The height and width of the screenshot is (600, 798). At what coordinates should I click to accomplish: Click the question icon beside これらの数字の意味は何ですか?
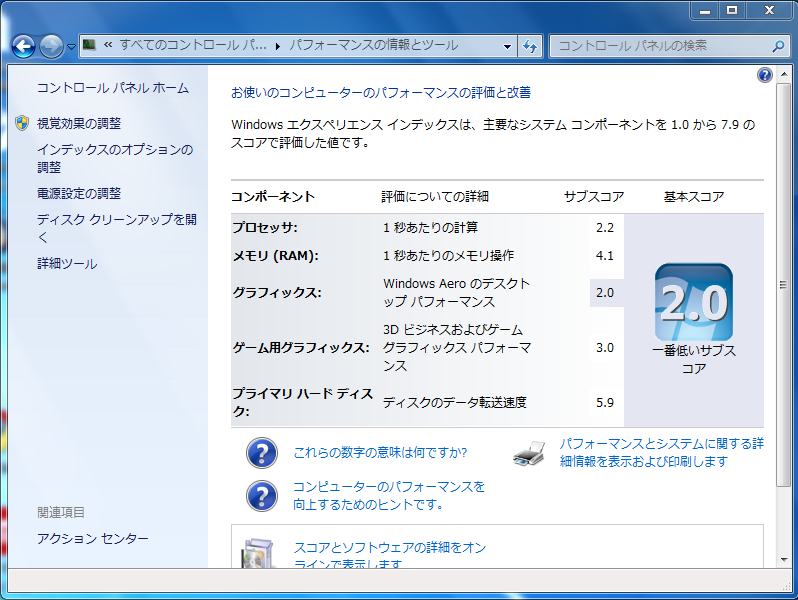point(262,453)
